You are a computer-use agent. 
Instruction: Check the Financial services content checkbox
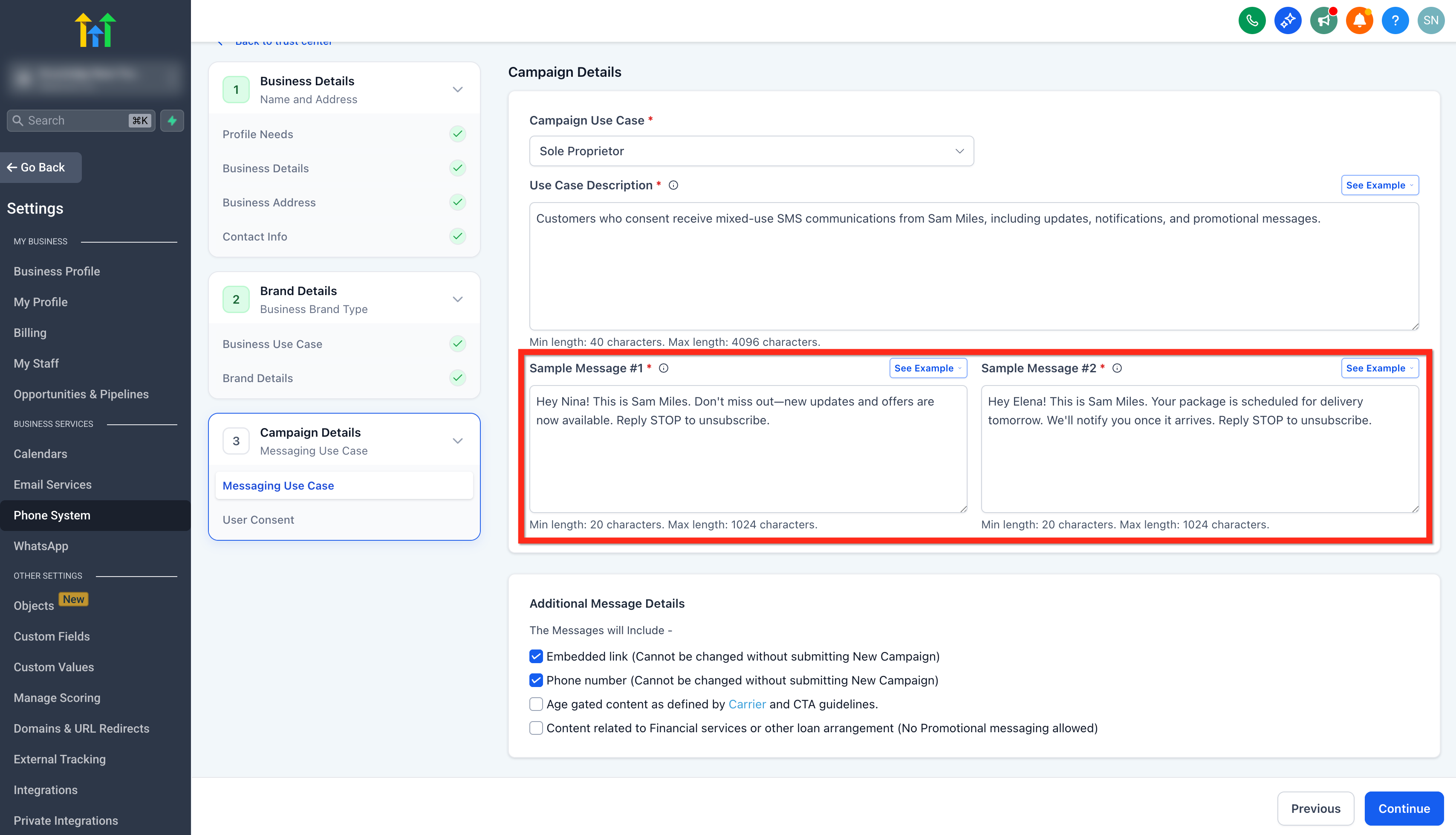[536, 728]
